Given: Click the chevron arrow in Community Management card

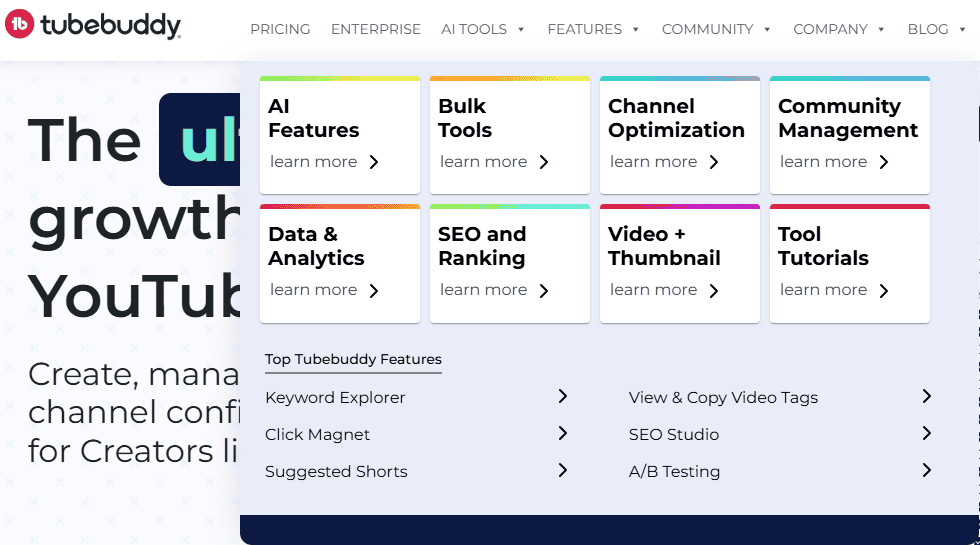Looking at the screenshot, I should coord(884,162).
